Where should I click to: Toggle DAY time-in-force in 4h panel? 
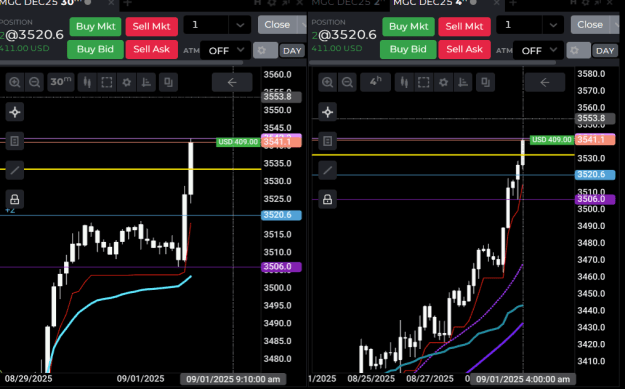[605, 51]
